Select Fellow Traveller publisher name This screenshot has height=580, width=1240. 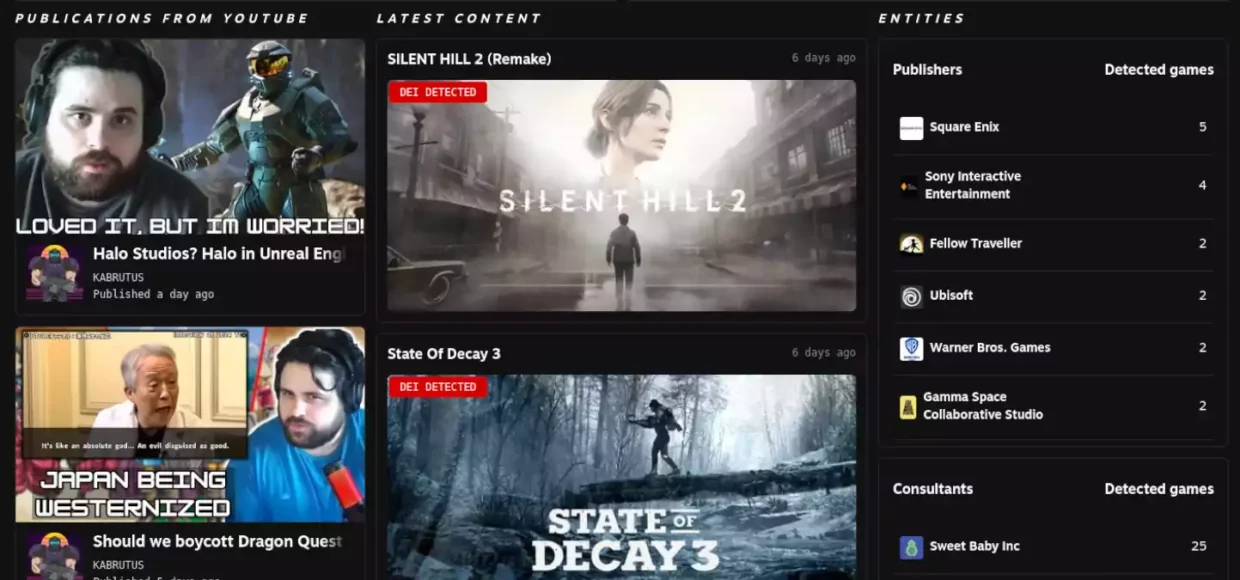coord(976,243)
